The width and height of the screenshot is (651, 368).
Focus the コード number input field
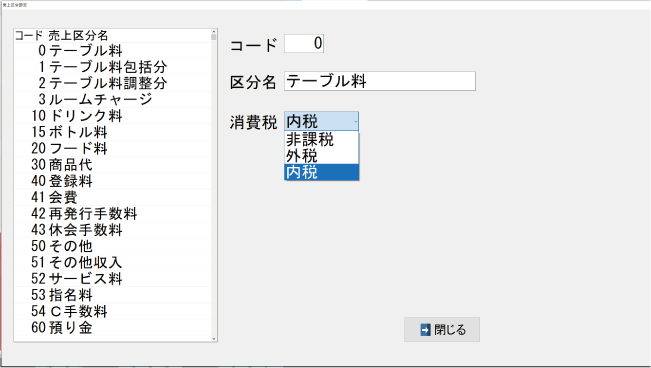click(304, 43)
